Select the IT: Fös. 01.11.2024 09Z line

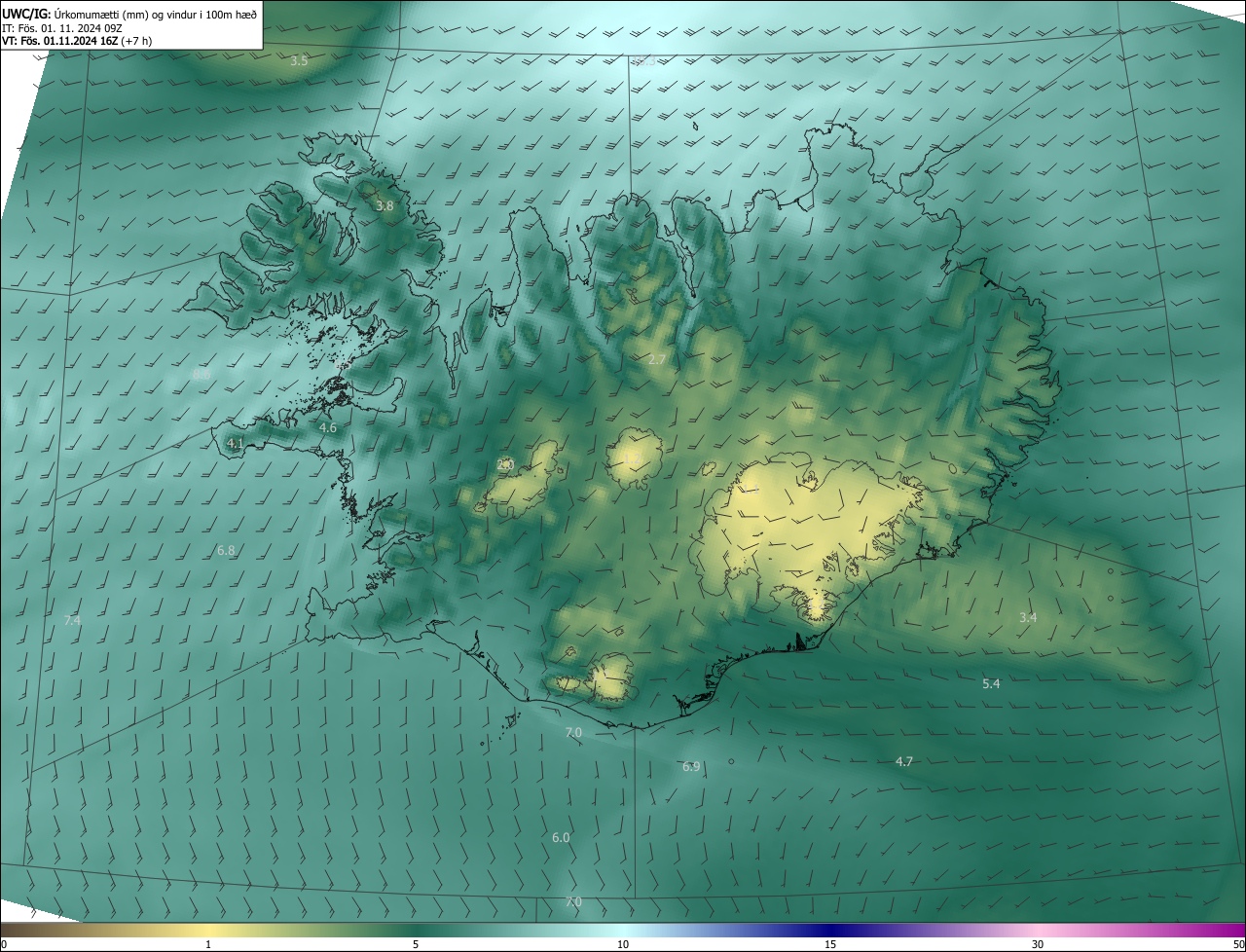tap(63, 27)
